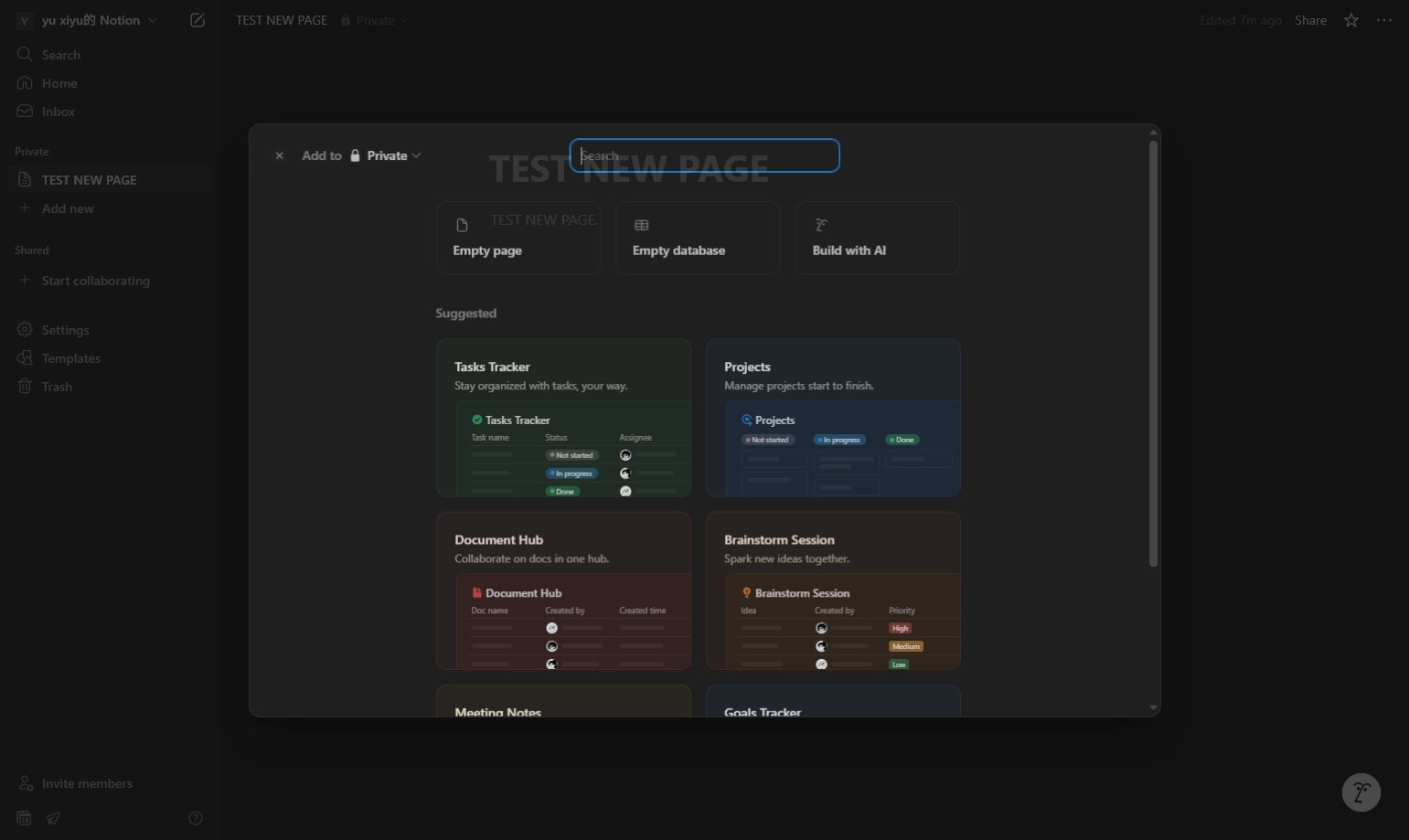Click the scrollbar up arrow
The width and height of the screenshot is (1409, 840).
click(1153, 133)
